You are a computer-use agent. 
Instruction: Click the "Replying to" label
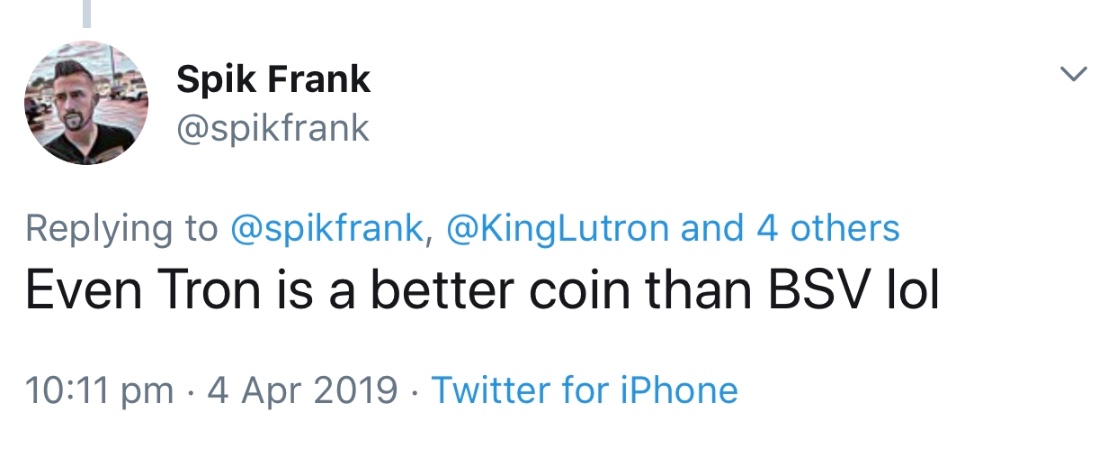tap(120, 229)
